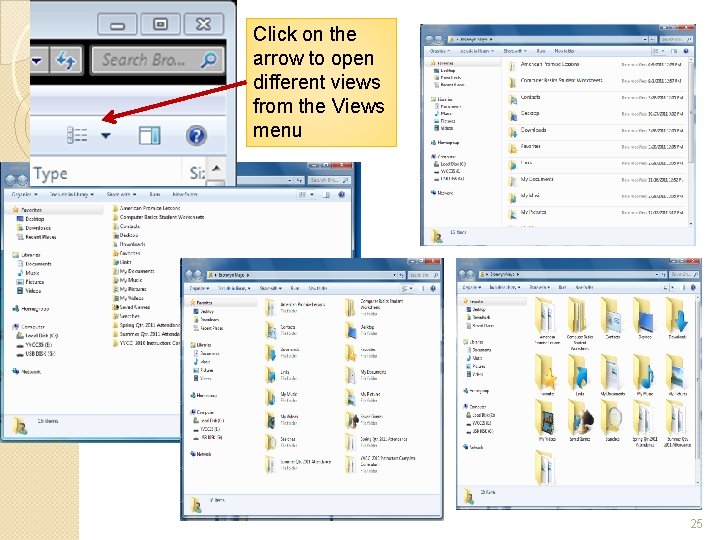Click the magnified refresh arrows icon
720x540 pixels.
click(65, 60)
